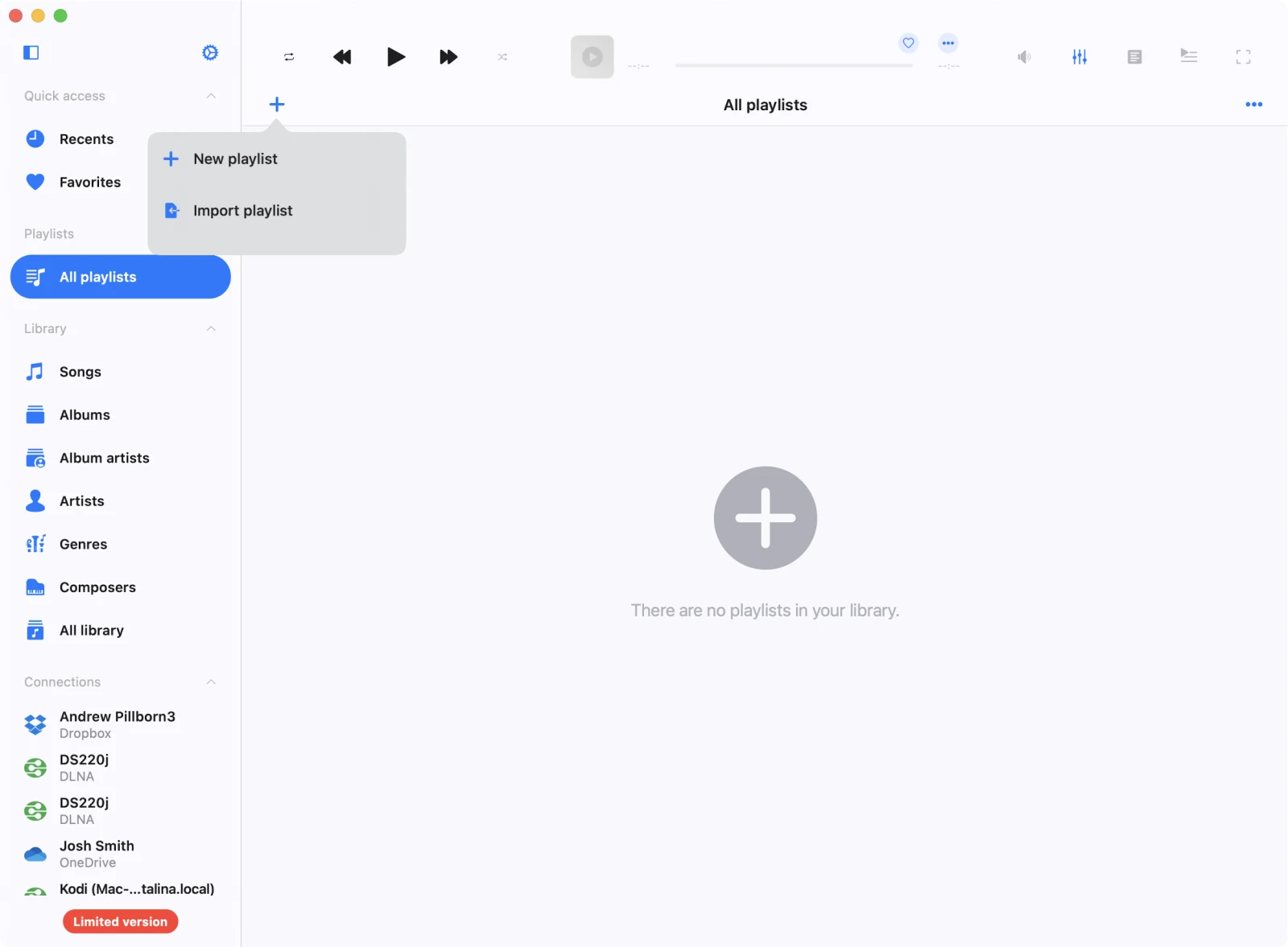The width and height of the screenshot is (1288, 947).
Task: Collapse the Library section
Action: (211, 328)
